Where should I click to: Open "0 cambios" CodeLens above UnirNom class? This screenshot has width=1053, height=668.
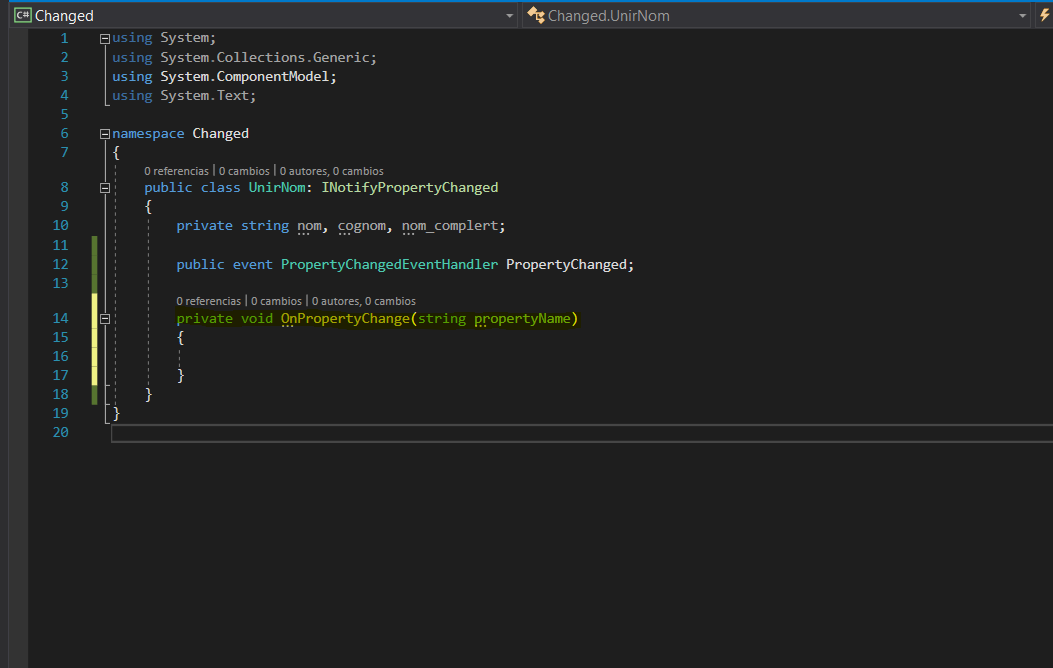[x=244, y=171]
